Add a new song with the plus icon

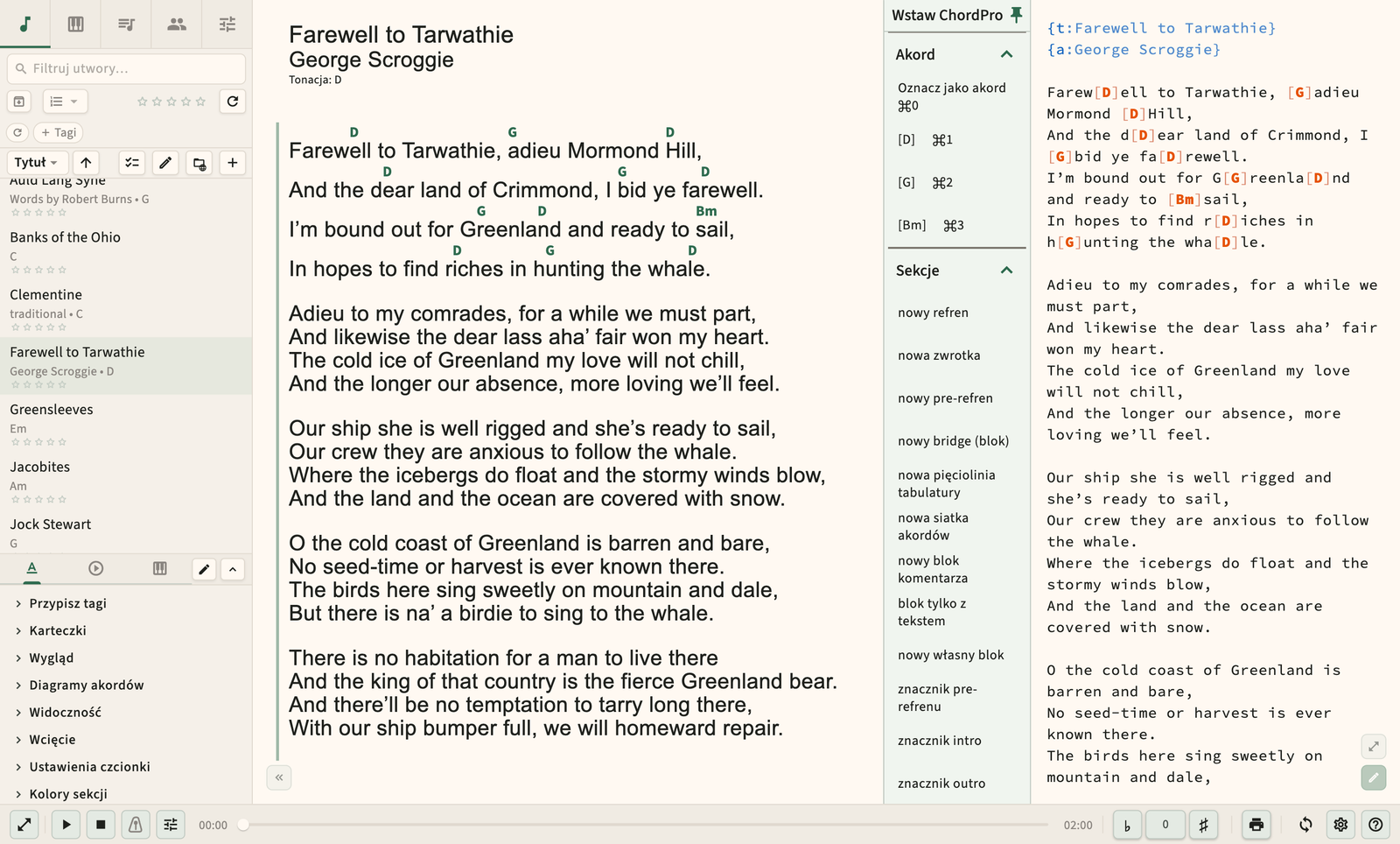233,163
